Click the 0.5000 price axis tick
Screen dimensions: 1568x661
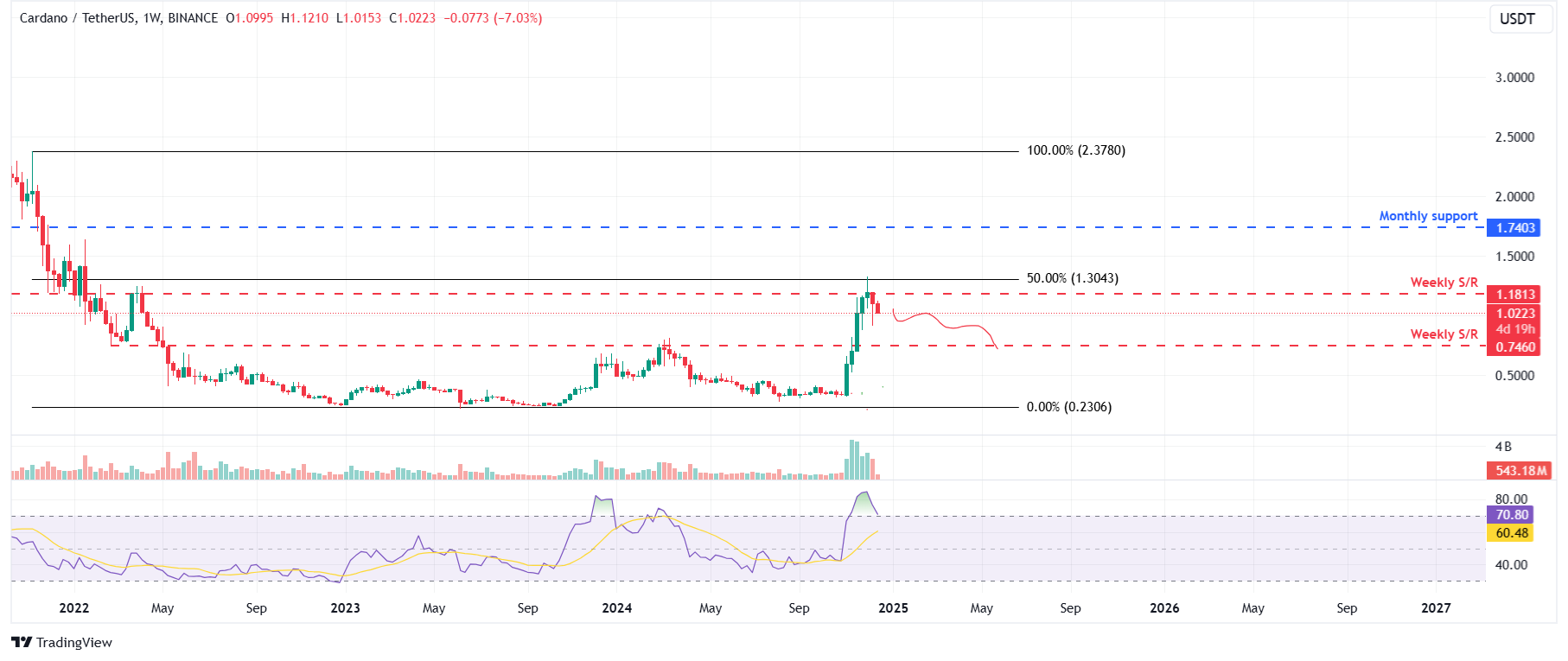pos(1514,376)
